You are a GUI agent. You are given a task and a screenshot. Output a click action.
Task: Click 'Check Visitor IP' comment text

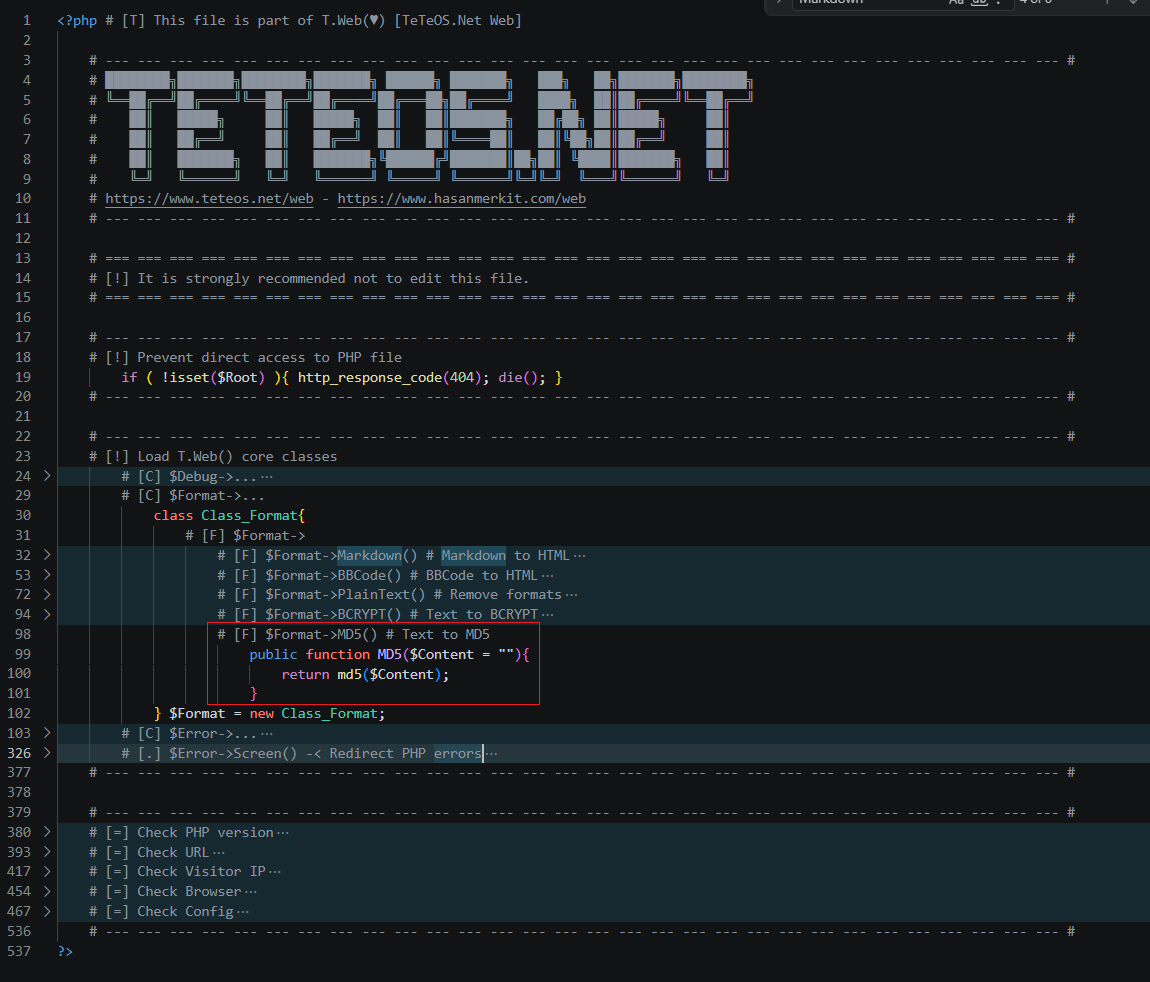pos(201,871)
